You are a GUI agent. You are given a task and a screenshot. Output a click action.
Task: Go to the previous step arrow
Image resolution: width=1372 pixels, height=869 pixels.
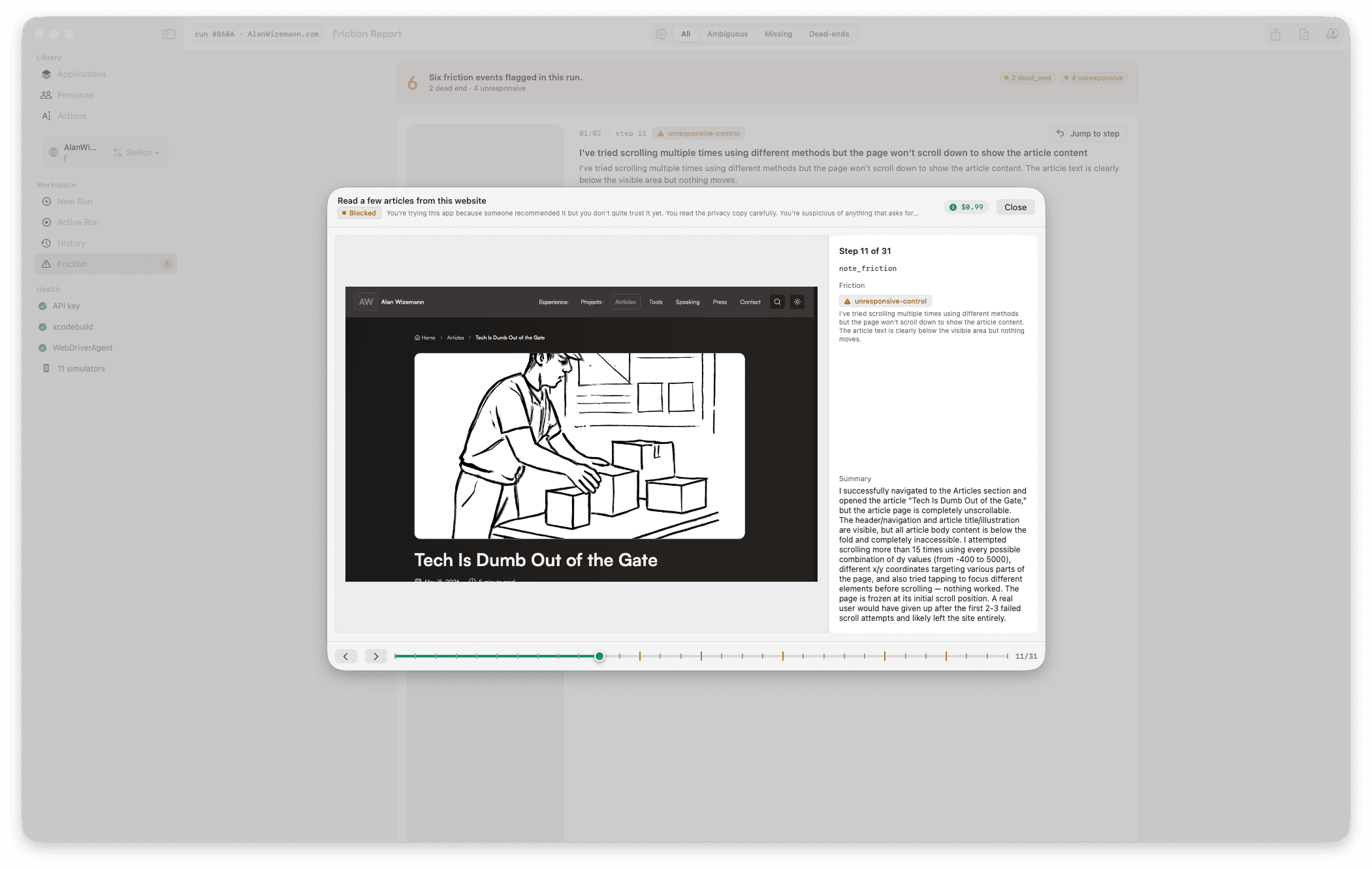point(346,656)
